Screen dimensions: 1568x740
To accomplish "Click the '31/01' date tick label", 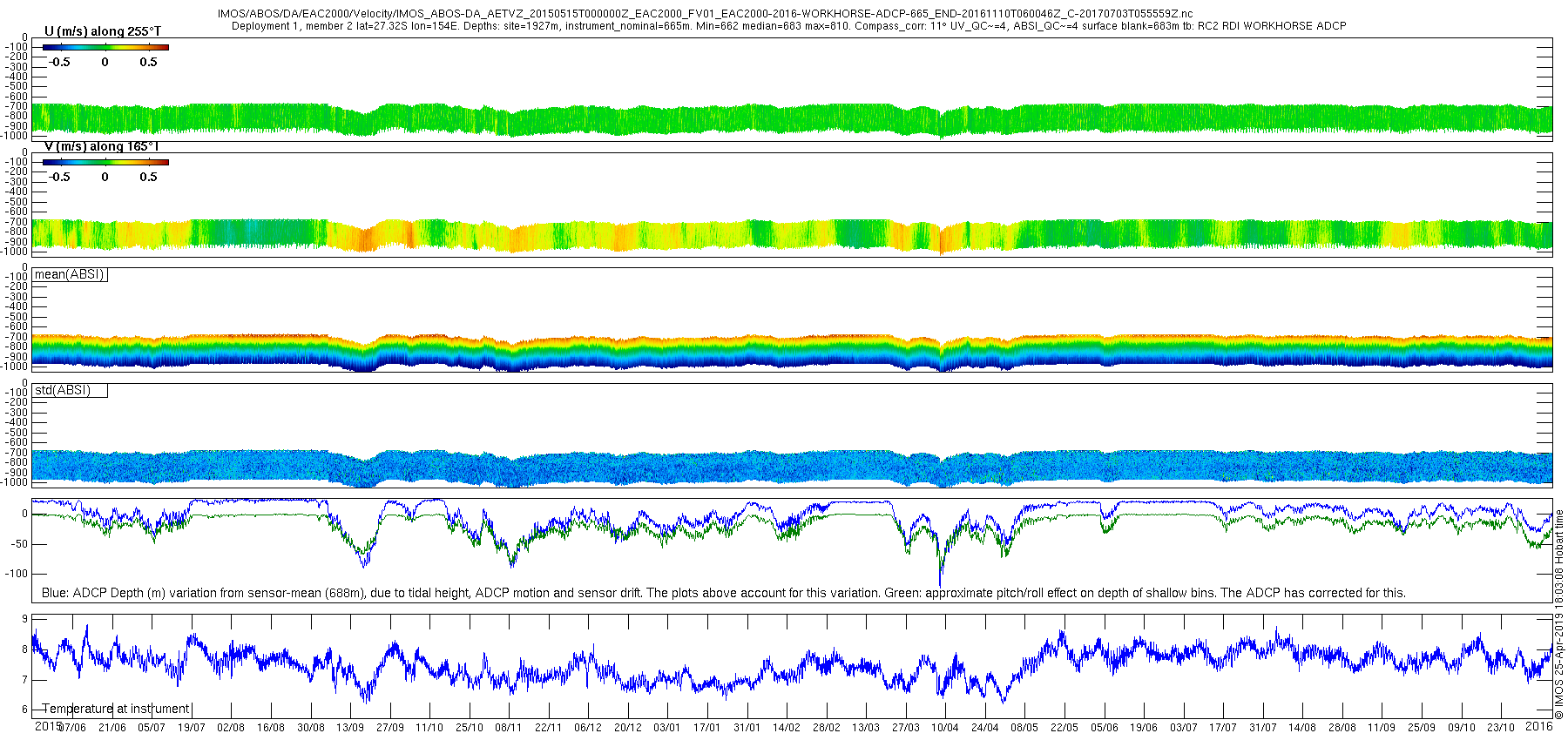I will 747,728.
